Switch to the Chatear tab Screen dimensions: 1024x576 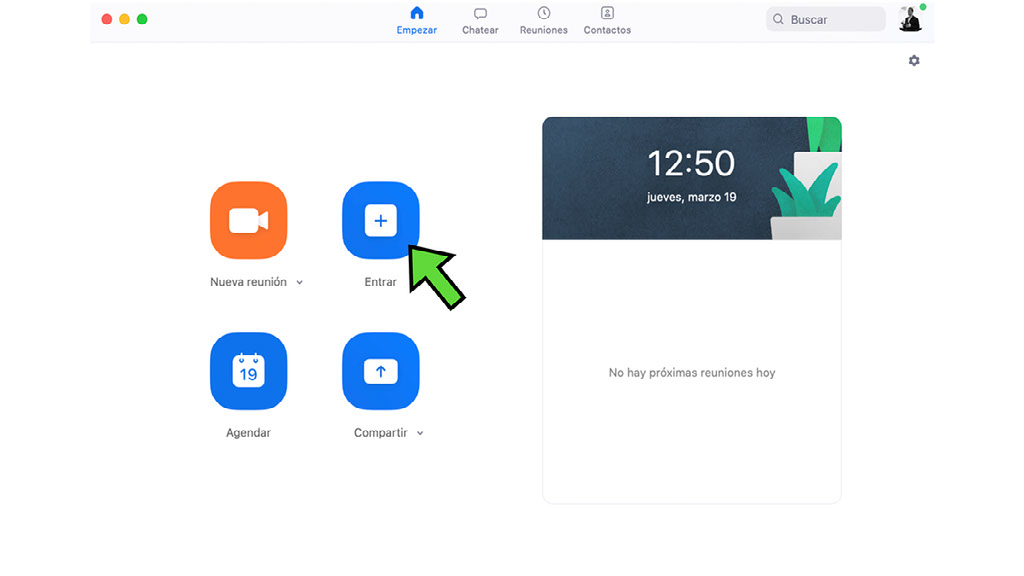click(480, 20)
